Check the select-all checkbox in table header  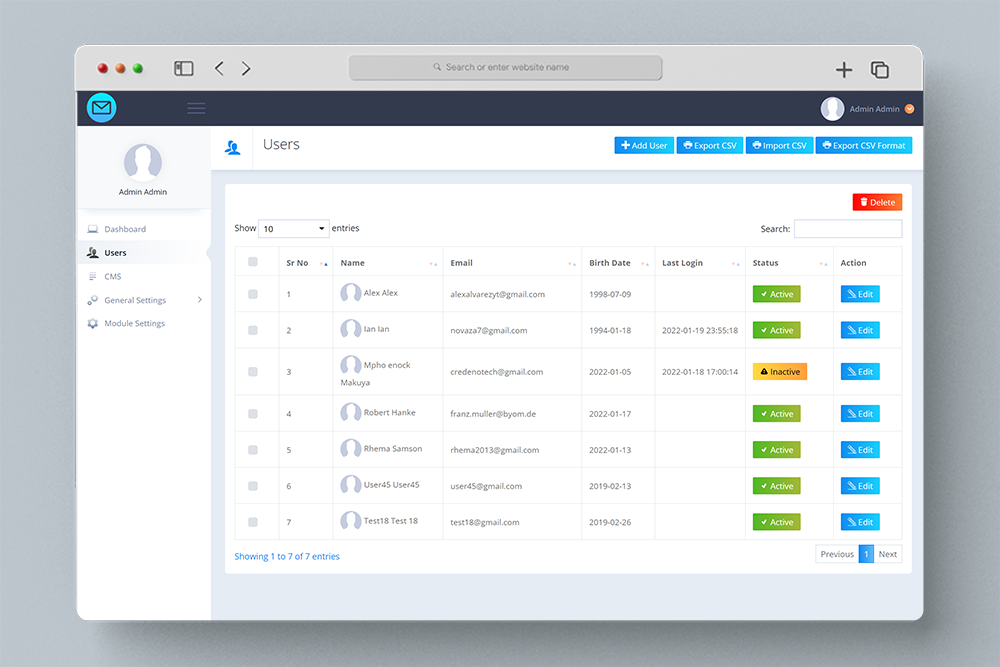point(253,262)
